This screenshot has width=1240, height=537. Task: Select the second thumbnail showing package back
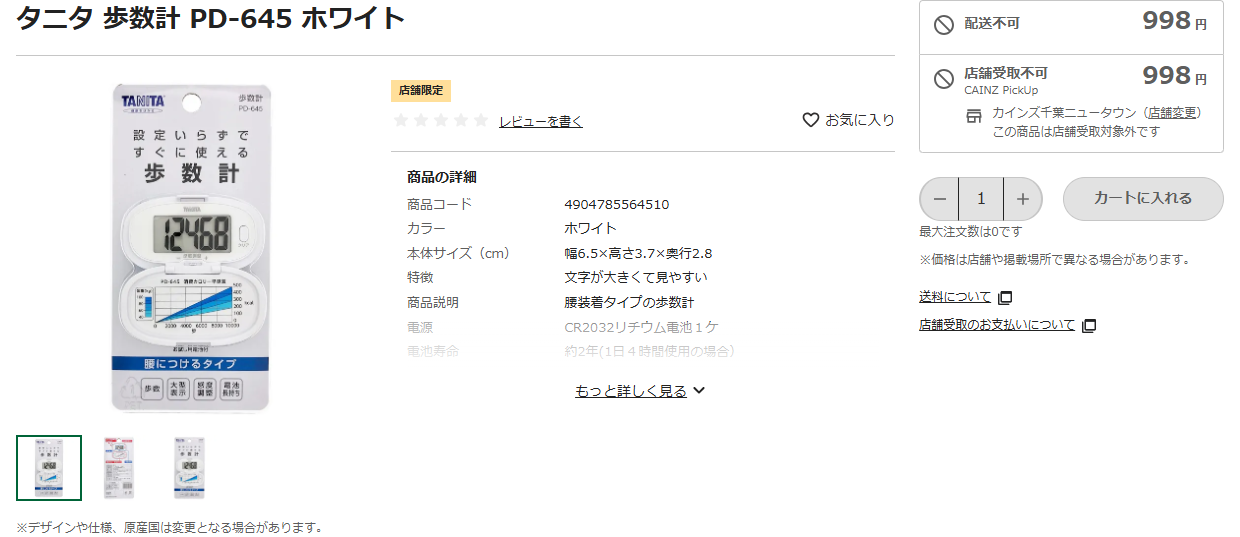119,468
